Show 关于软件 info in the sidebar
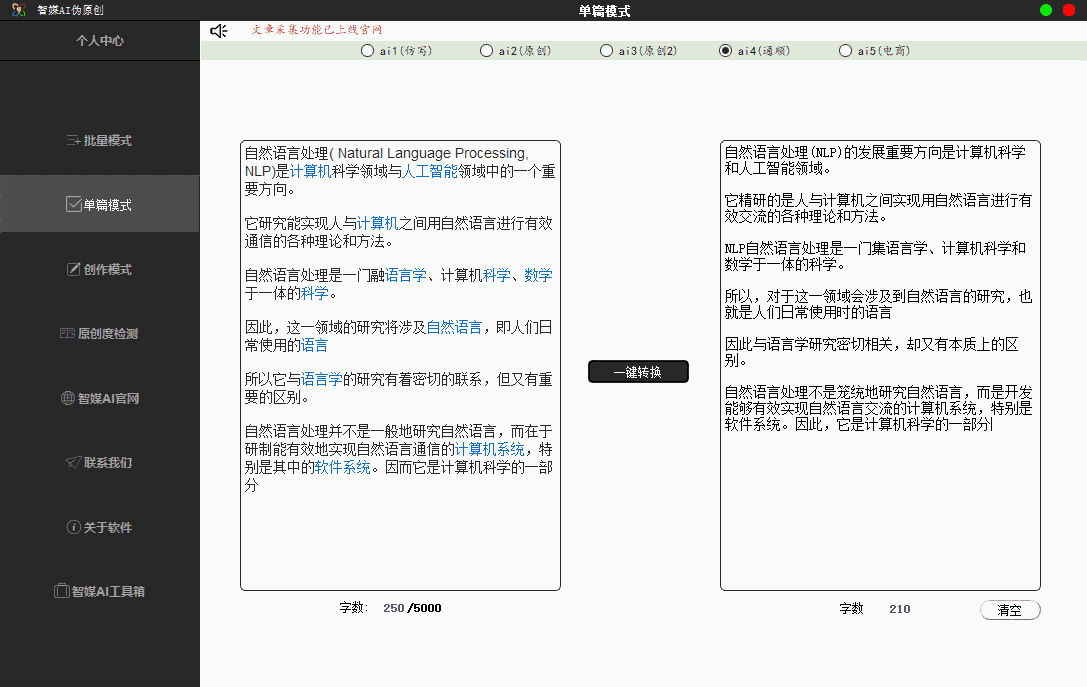 (99, 527)
